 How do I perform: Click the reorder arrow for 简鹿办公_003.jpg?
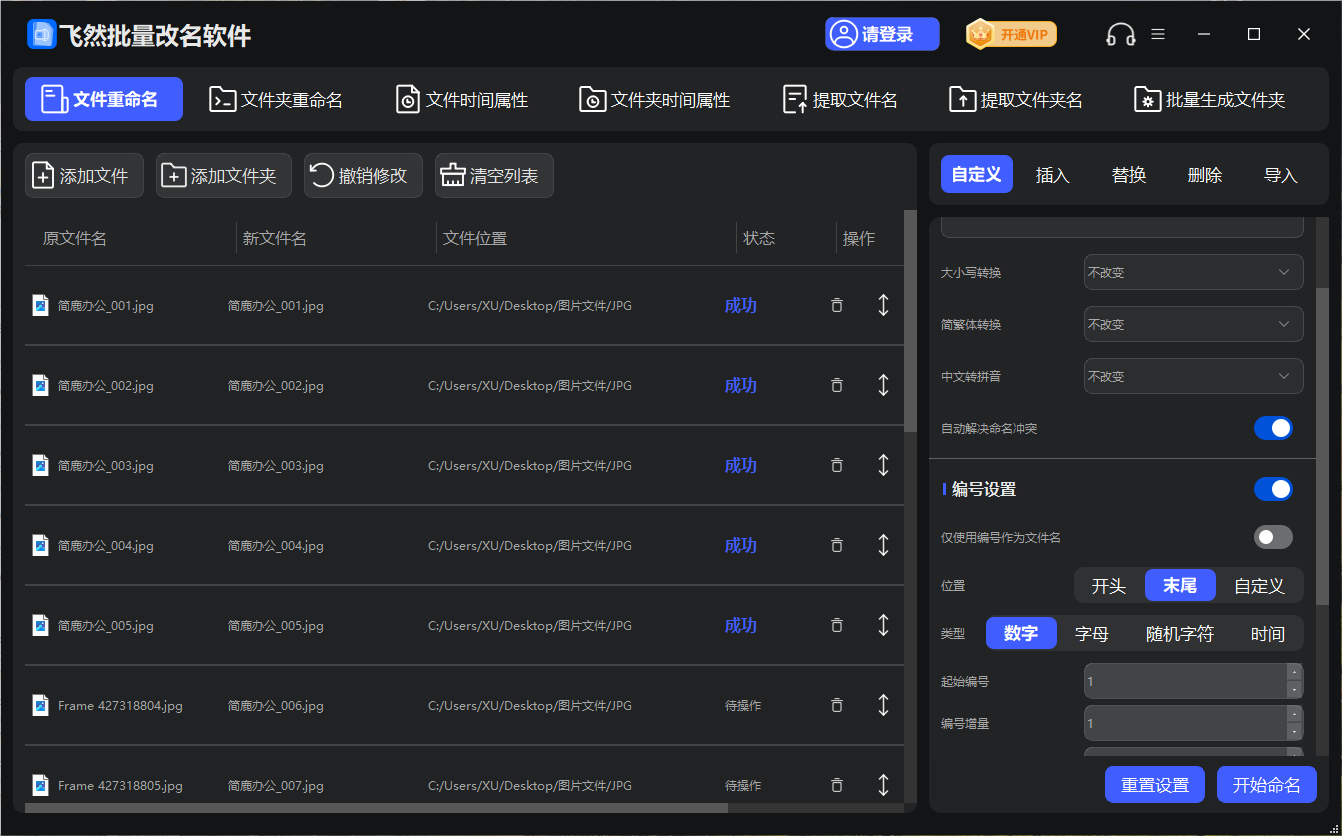point(883,465)
